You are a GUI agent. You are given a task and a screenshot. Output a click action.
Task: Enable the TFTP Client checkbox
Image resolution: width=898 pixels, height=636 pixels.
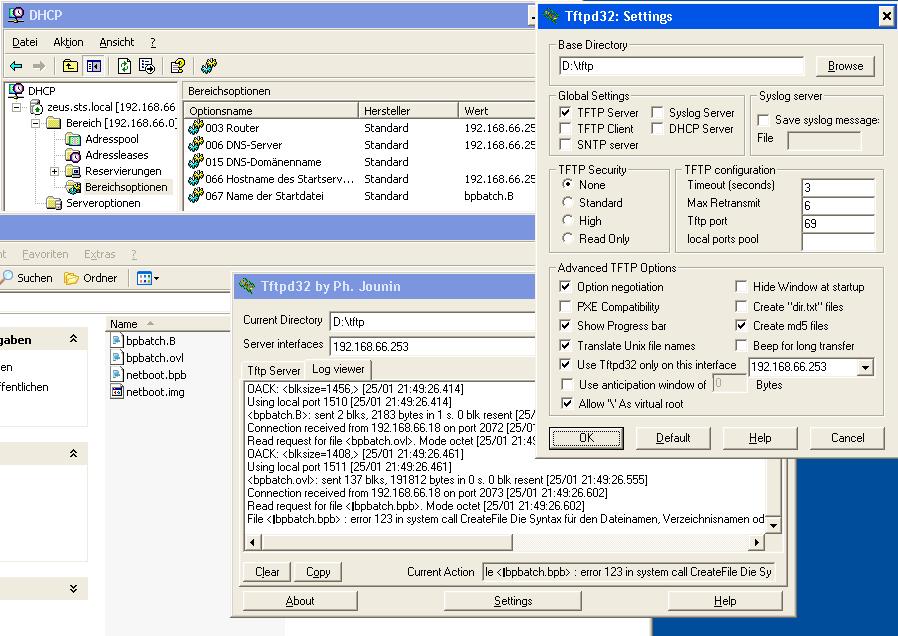[x=566, y=128]
